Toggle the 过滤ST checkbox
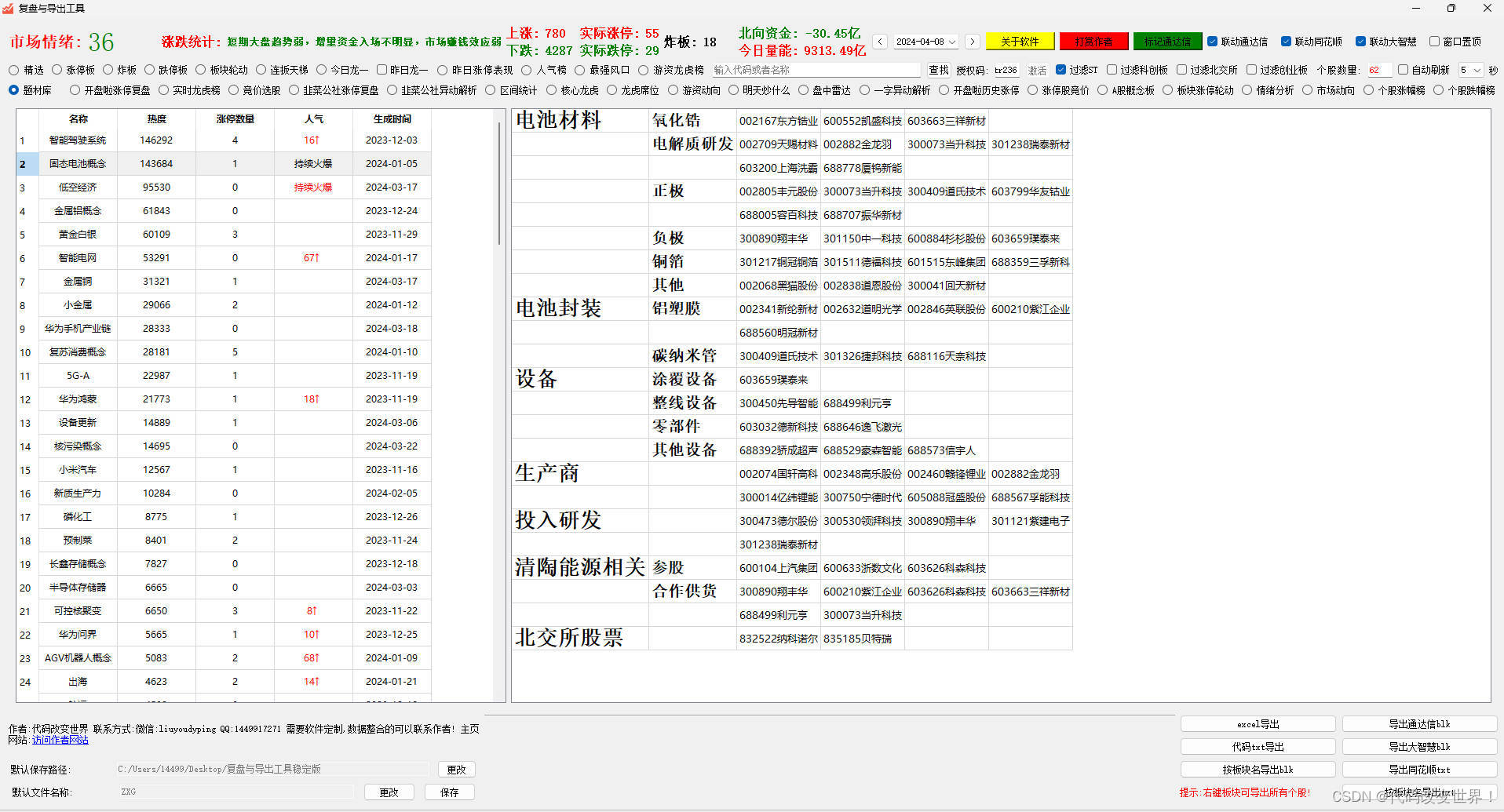The image size is (1504, 812). (1061, 70)
